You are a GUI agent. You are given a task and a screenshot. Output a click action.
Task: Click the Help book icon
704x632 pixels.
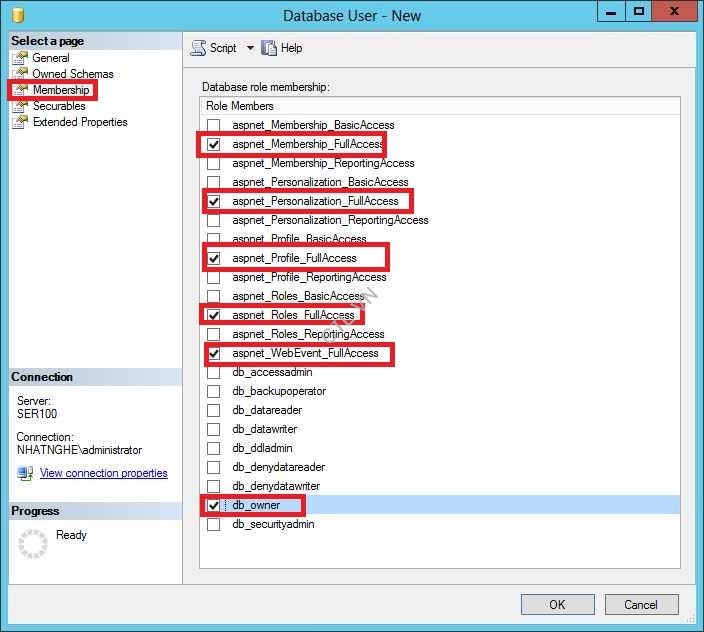(268, 48)
